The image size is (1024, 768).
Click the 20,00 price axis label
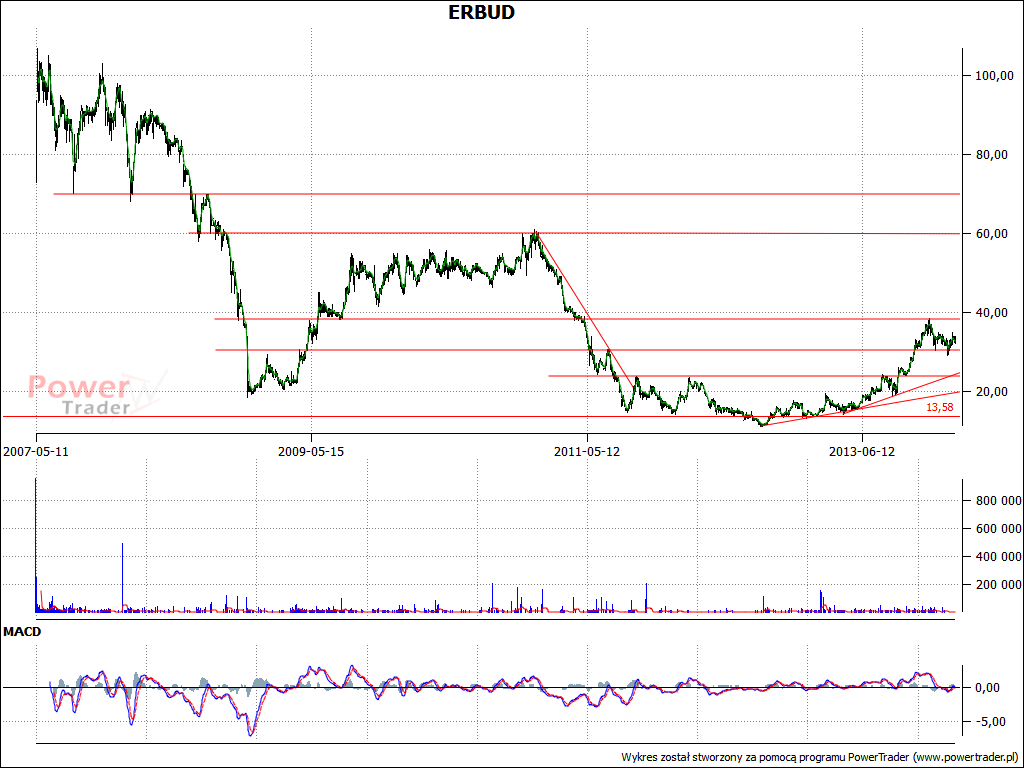pyautogui.click(x=994, y=392)
